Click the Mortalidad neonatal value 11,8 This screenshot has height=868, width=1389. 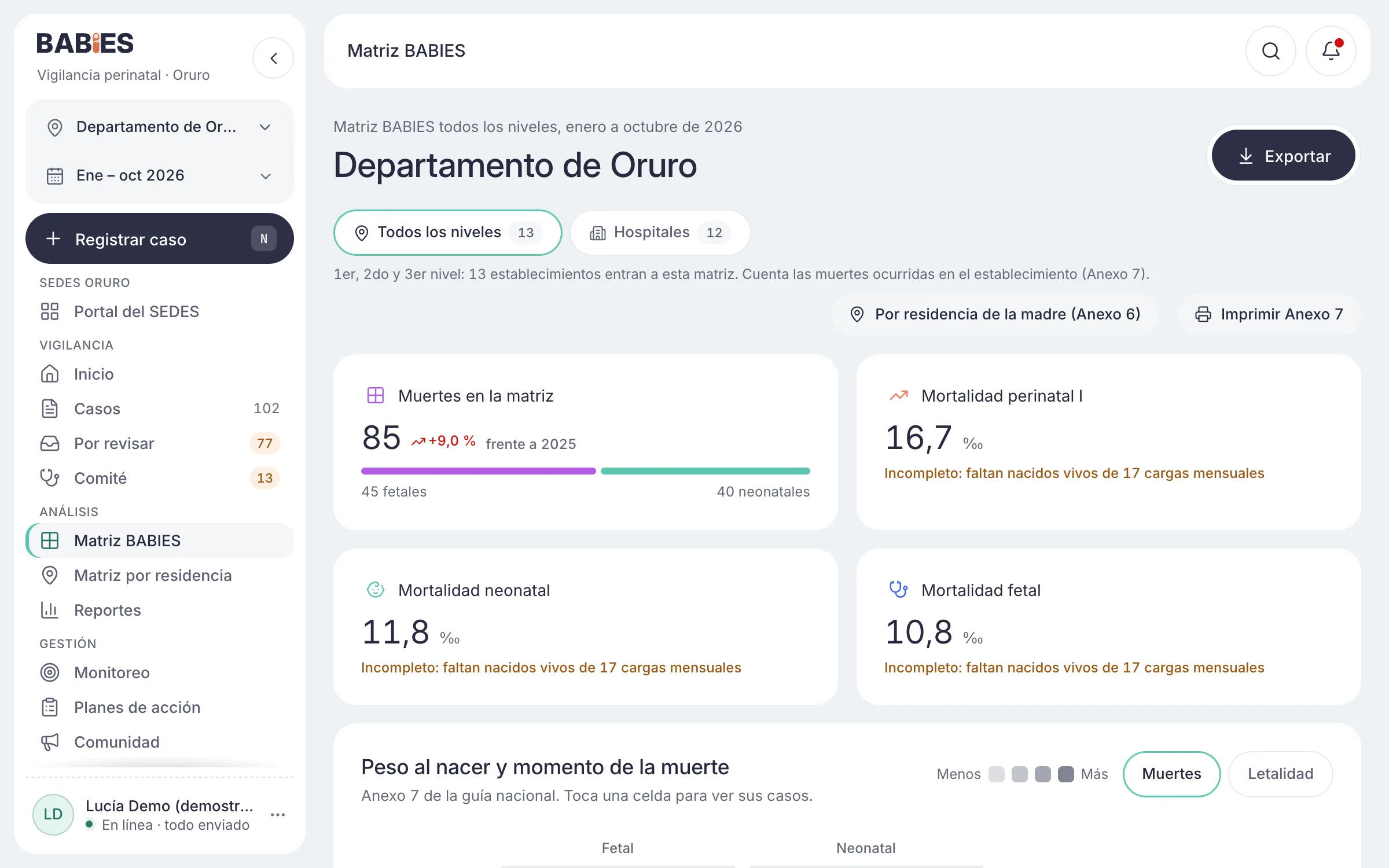pyautogui.click(x=396, y=632)
